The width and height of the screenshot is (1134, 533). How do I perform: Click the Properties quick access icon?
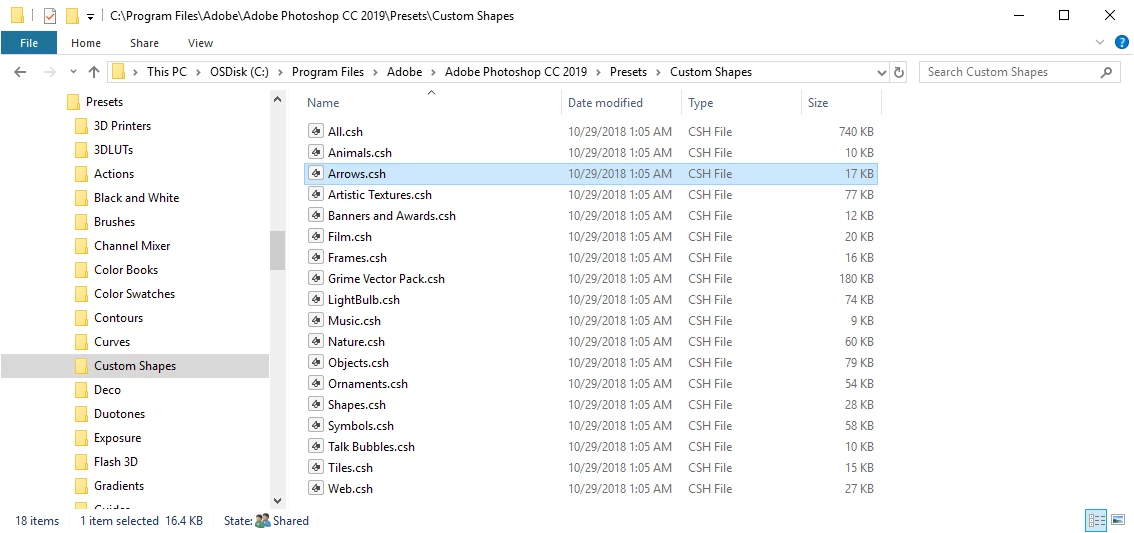click(50, 15)
